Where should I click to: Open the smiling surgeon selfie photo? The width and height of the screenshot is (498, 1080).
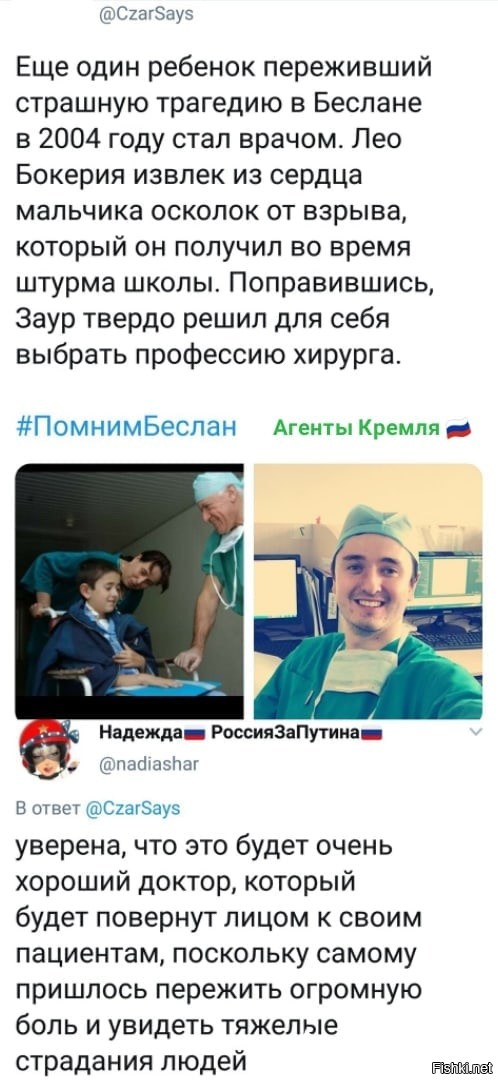368,591
